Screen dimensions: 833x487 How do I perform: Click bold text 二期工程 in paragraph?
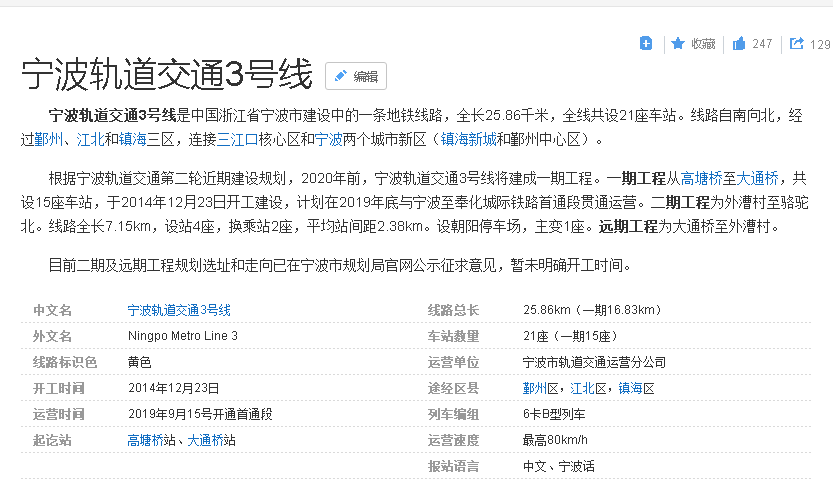tap(681, 202)
